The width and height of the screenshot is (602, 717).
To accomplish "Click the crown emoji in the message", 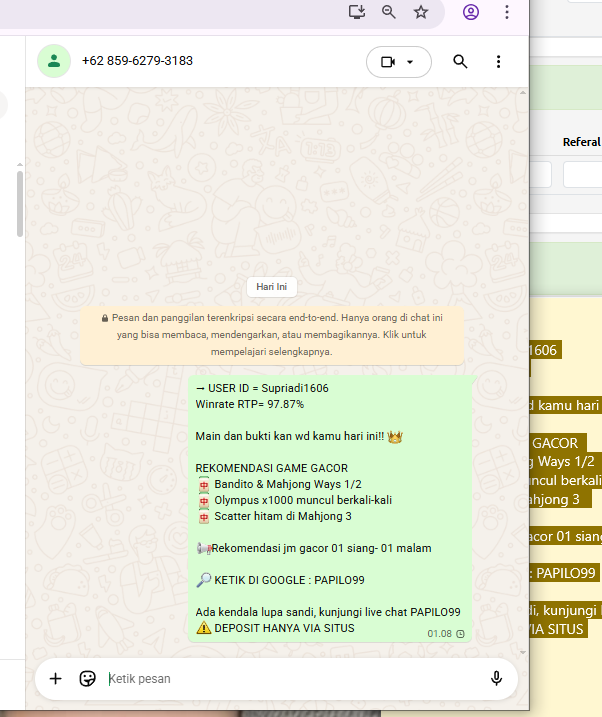I will tap(395, 437).
